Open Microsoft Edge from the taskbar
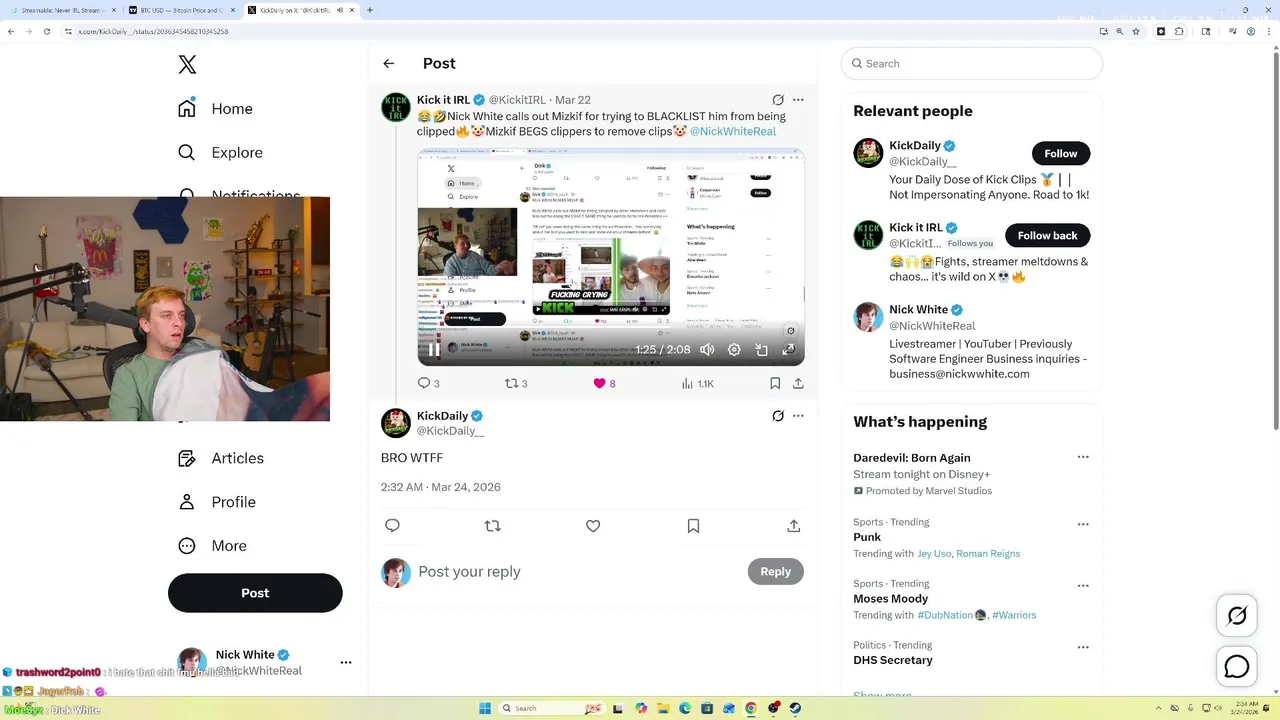Image resolution: width=1280 pixels, height=720 pixels. click(x=685, y=708)
